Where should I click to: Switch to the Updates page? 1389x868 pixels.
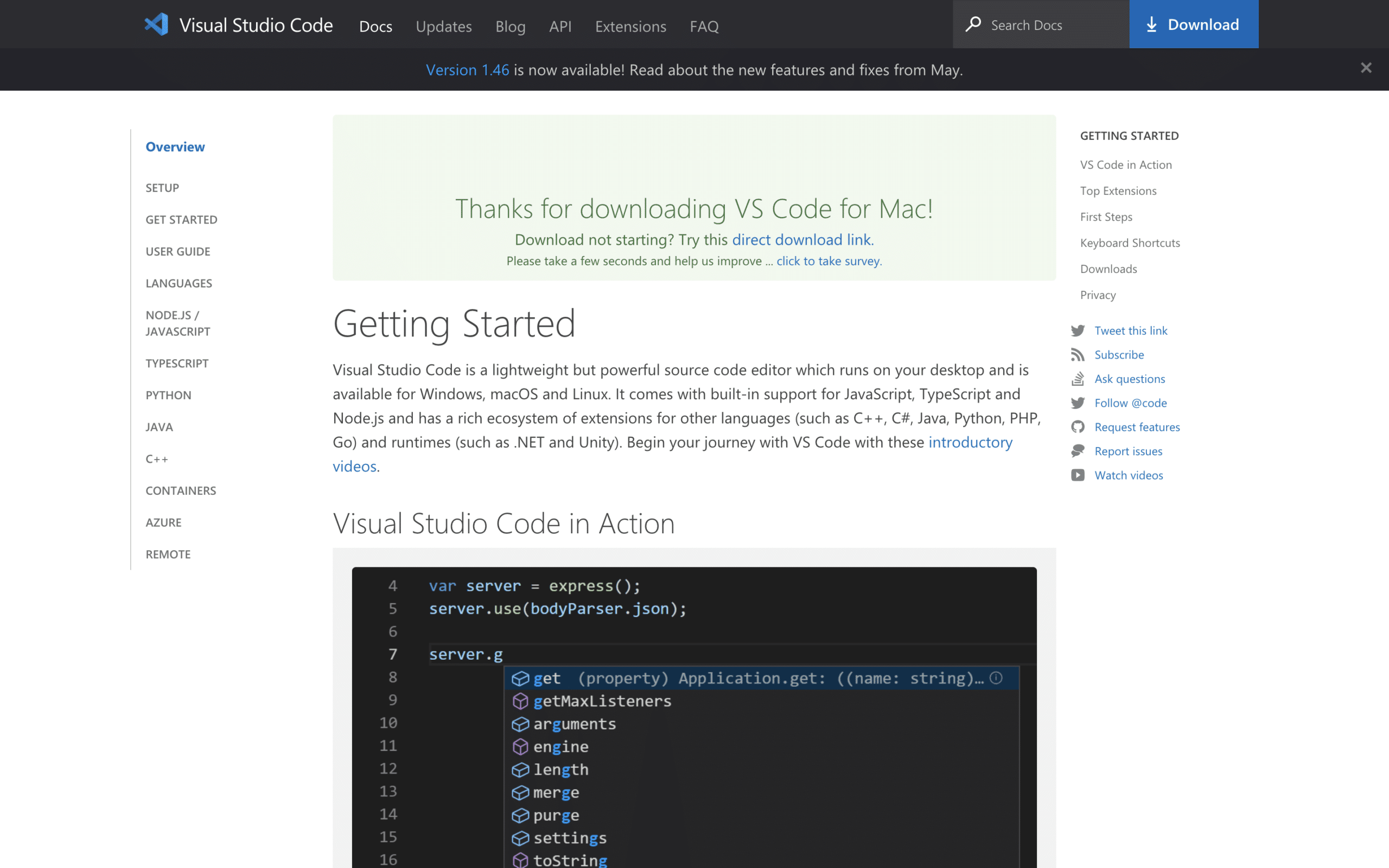pos(444,27)
